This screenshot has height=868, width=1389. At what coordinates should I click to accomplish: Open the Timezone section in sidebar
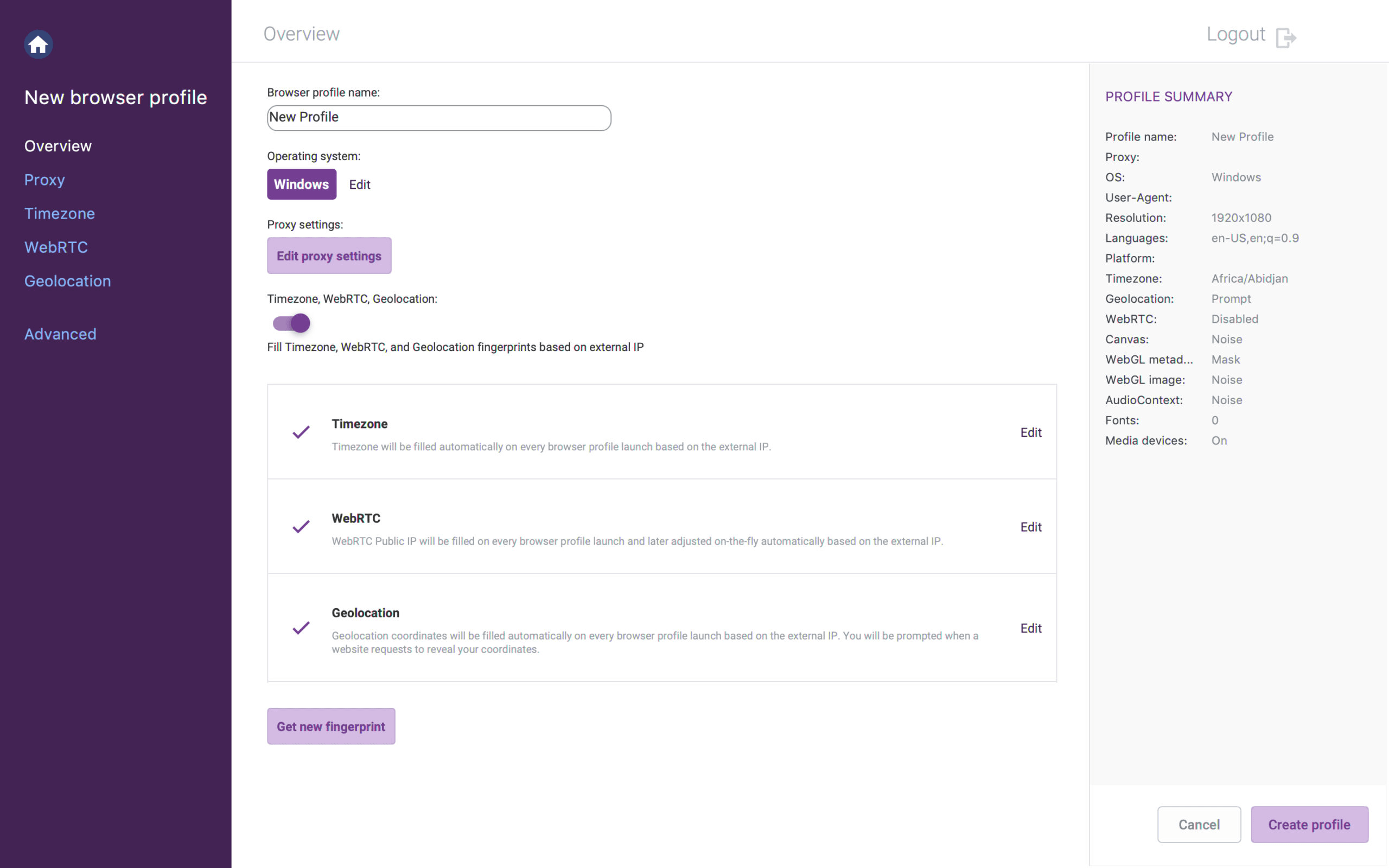[60, 214]
